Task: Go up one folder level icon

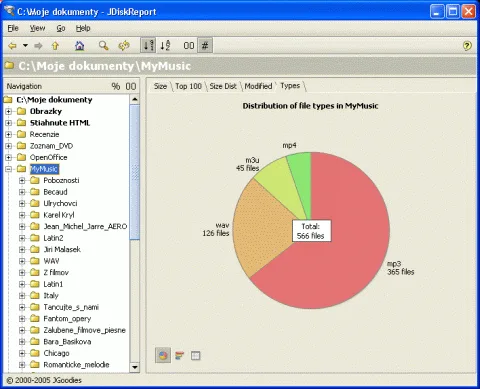Action: point(55,46)
